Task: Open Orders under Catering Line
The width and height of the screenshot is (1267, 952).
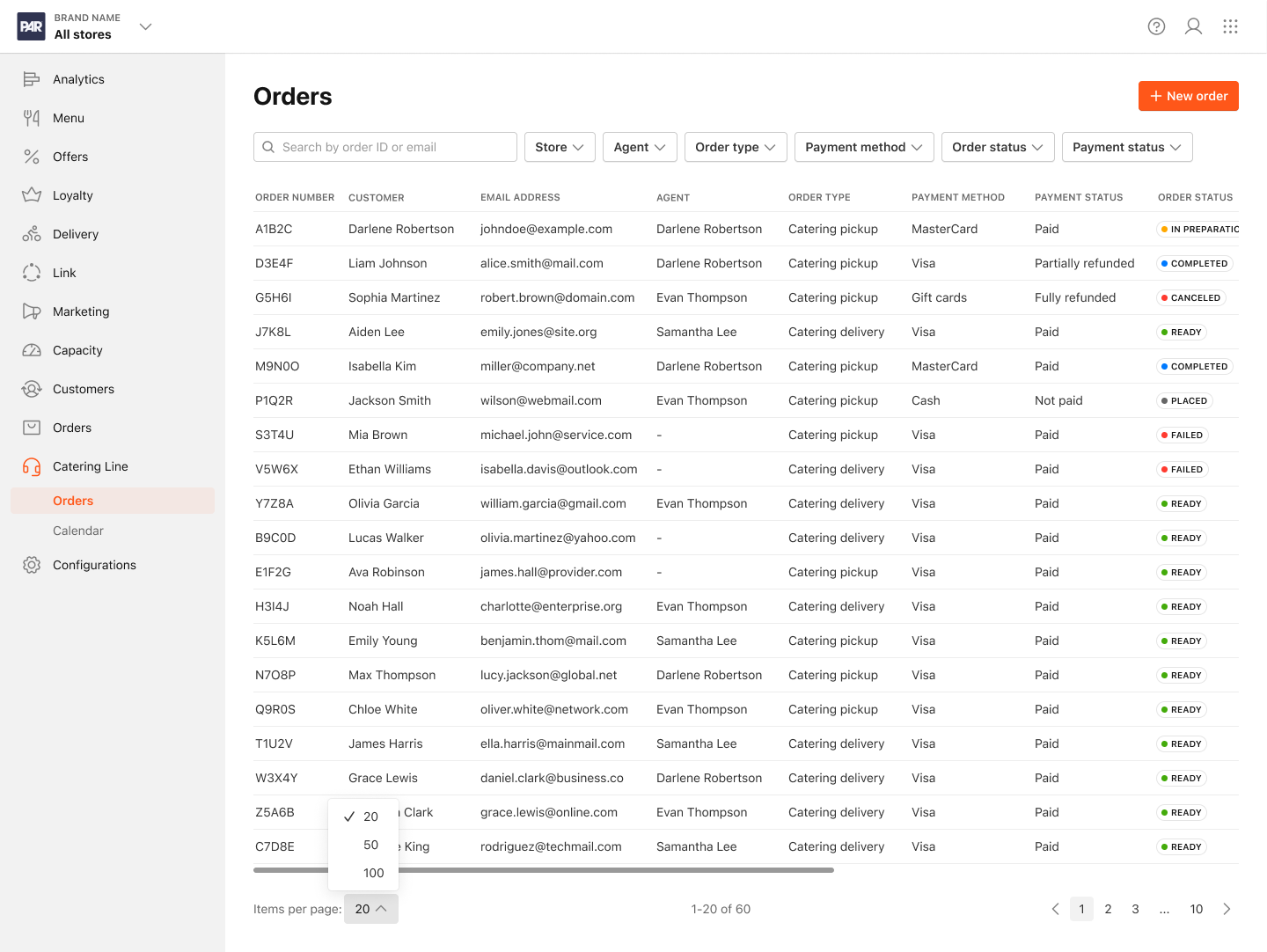Action: [x=113, y=501]
